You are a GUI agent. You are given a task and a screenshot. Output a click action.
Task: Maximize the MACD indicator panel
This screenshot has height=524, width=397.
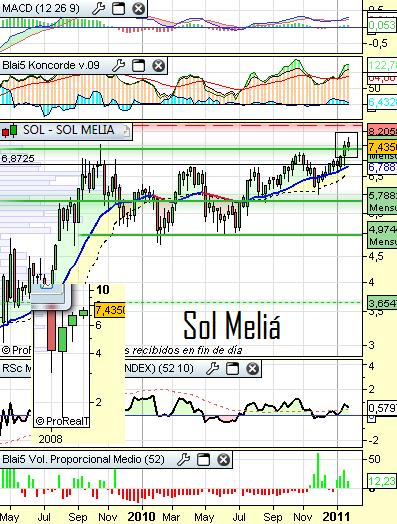pos(118,8)
